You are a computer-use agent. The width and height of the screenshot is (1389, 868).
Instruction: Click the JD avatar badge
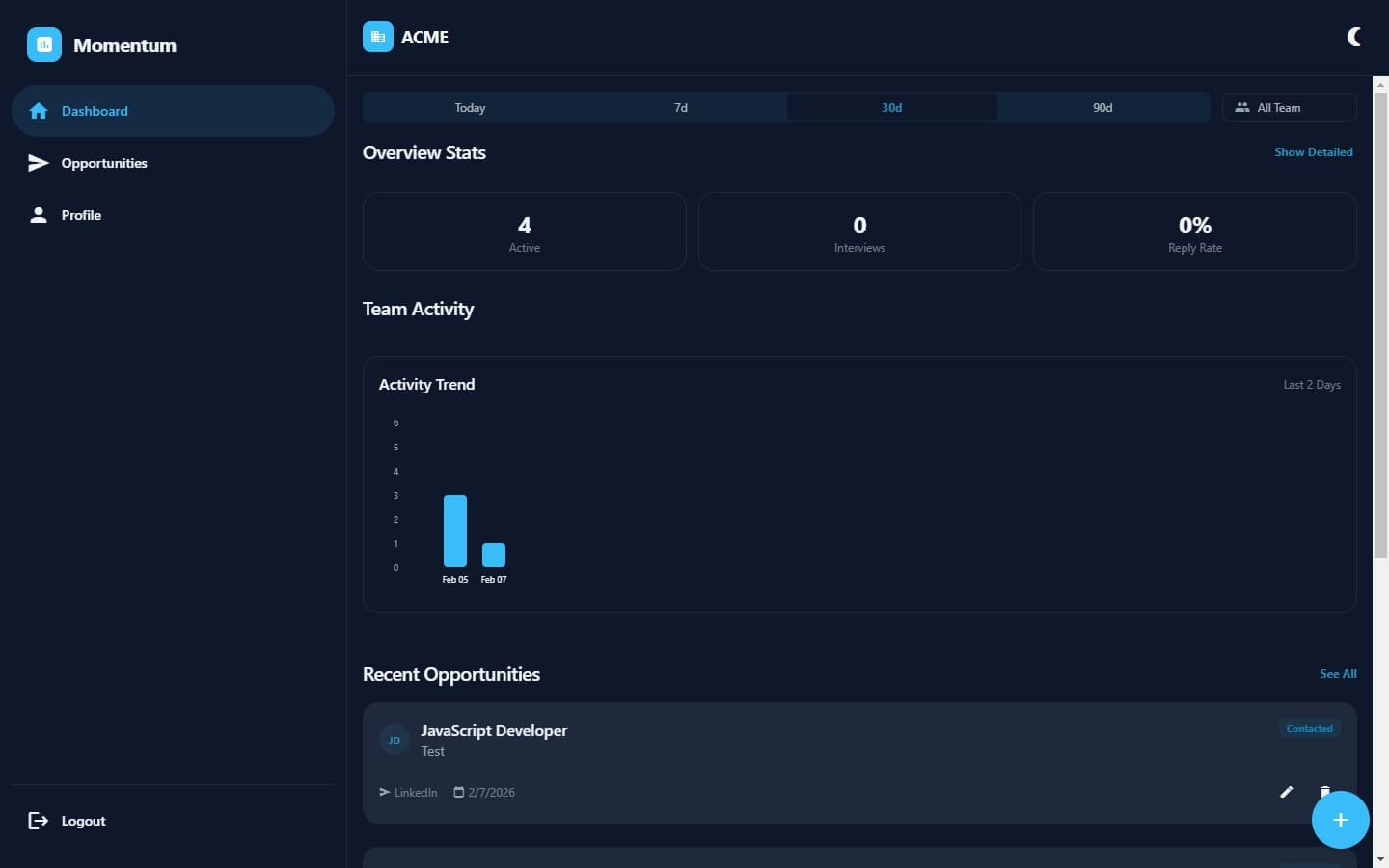tap(395, 740)
